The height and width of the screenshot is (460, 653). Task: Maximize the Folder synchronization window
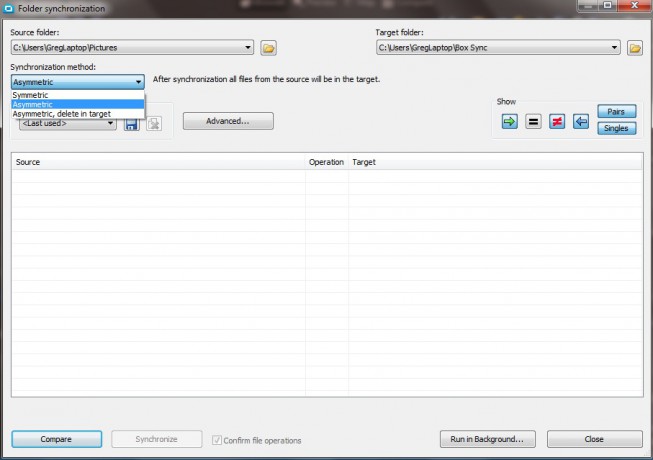coord(608,5)
